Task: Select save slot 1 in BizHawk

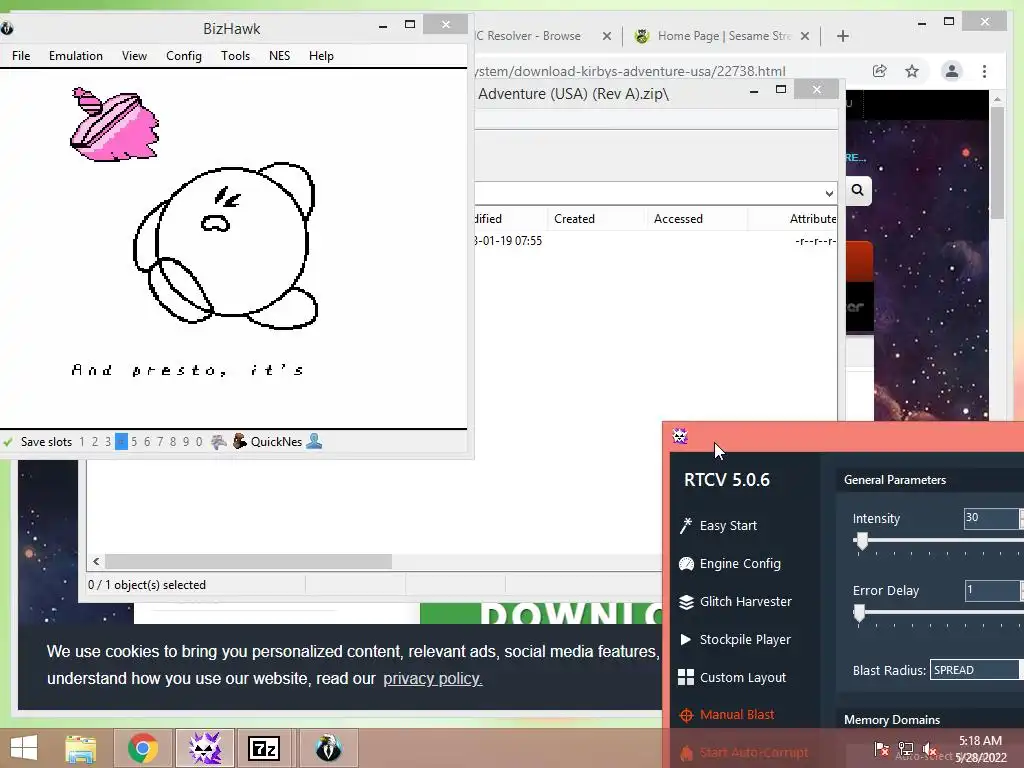Action: [x=82, y=442]
